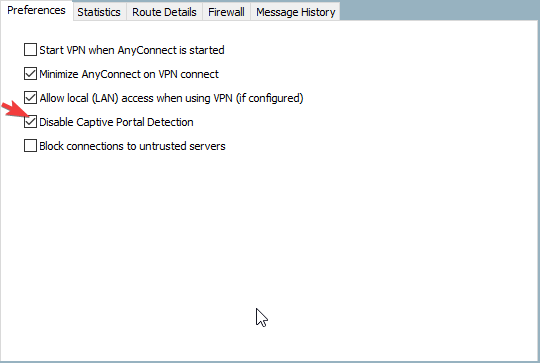Click the blank white area below the checkbox list

269,255
